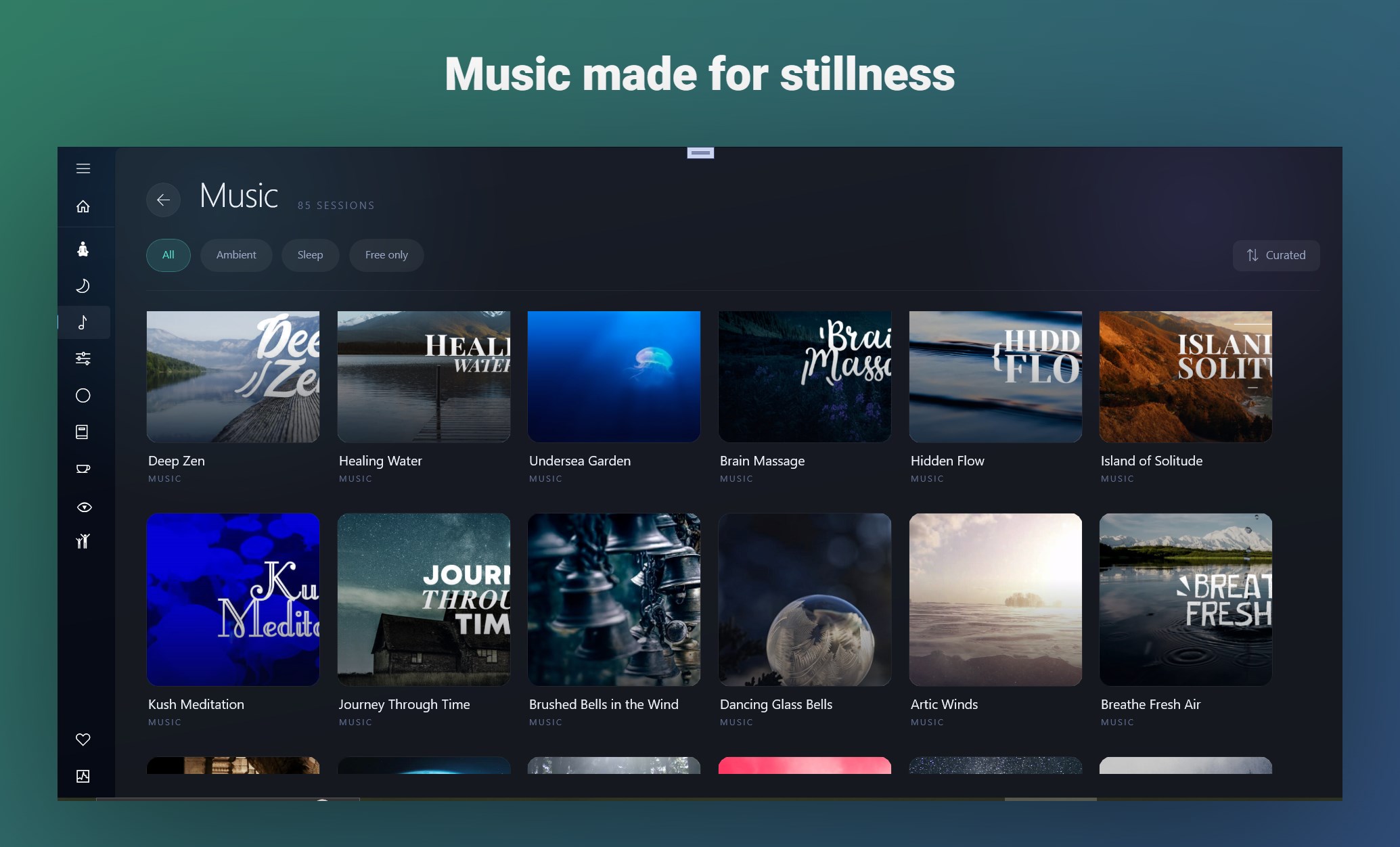Filter sessions by Ambient
The width and height of the screenshot is (1400, 847).
pyautogui.click(x=236, y=255)
